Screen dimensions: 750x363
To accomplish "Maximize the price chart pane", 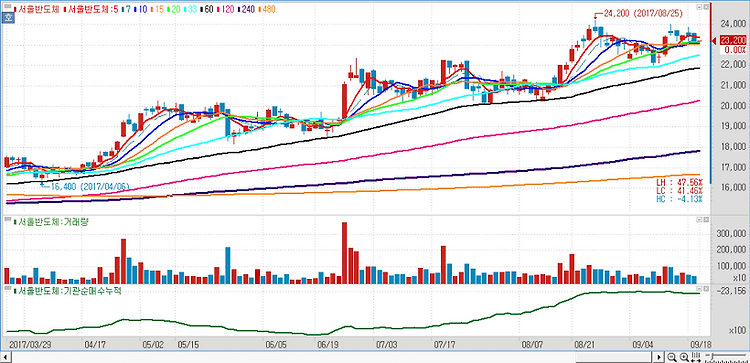I will click(x=706, y=7).
